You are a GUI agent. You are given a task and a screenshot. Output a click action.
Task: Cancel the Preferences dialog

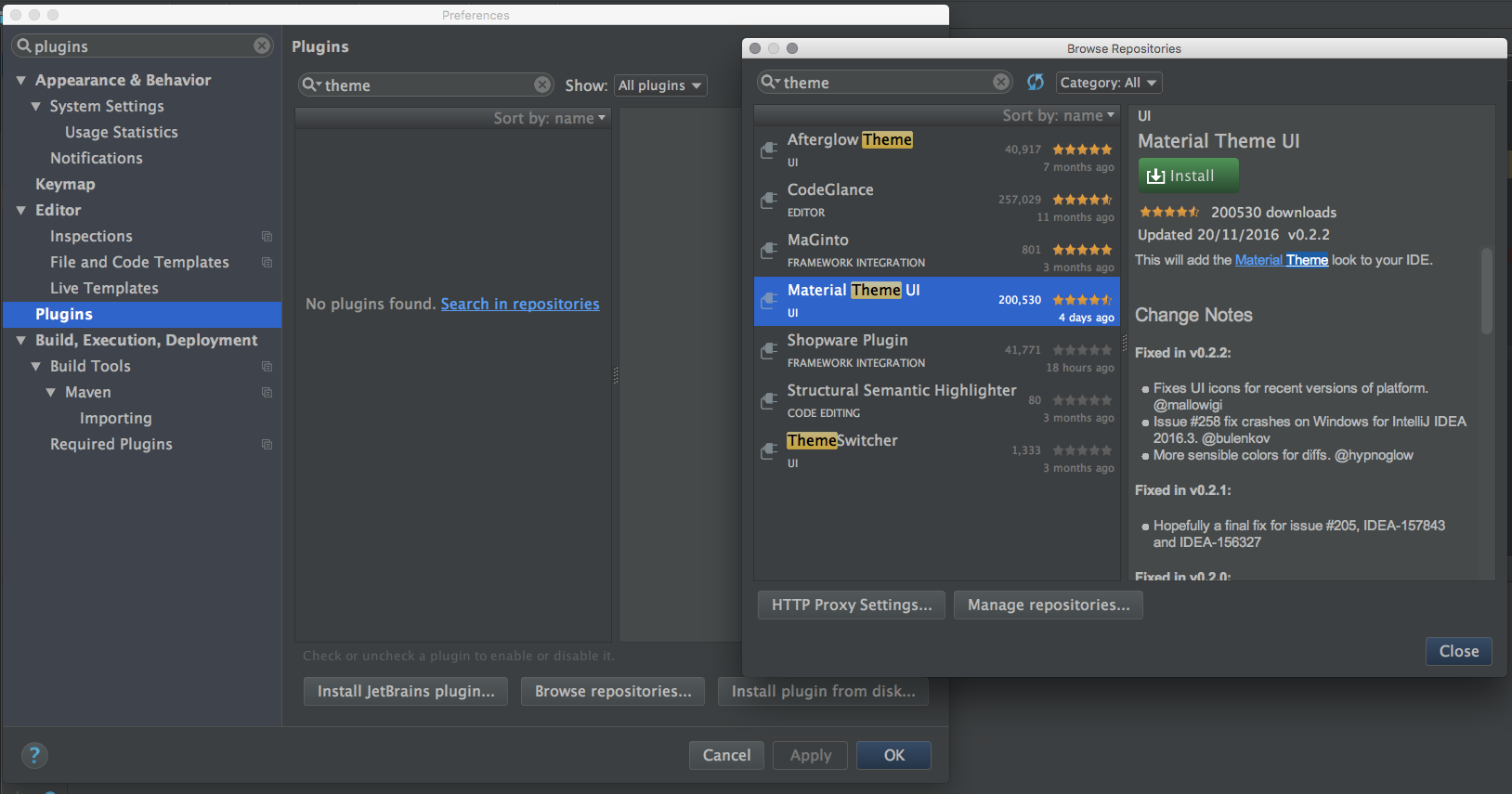(x=726, y=756)
